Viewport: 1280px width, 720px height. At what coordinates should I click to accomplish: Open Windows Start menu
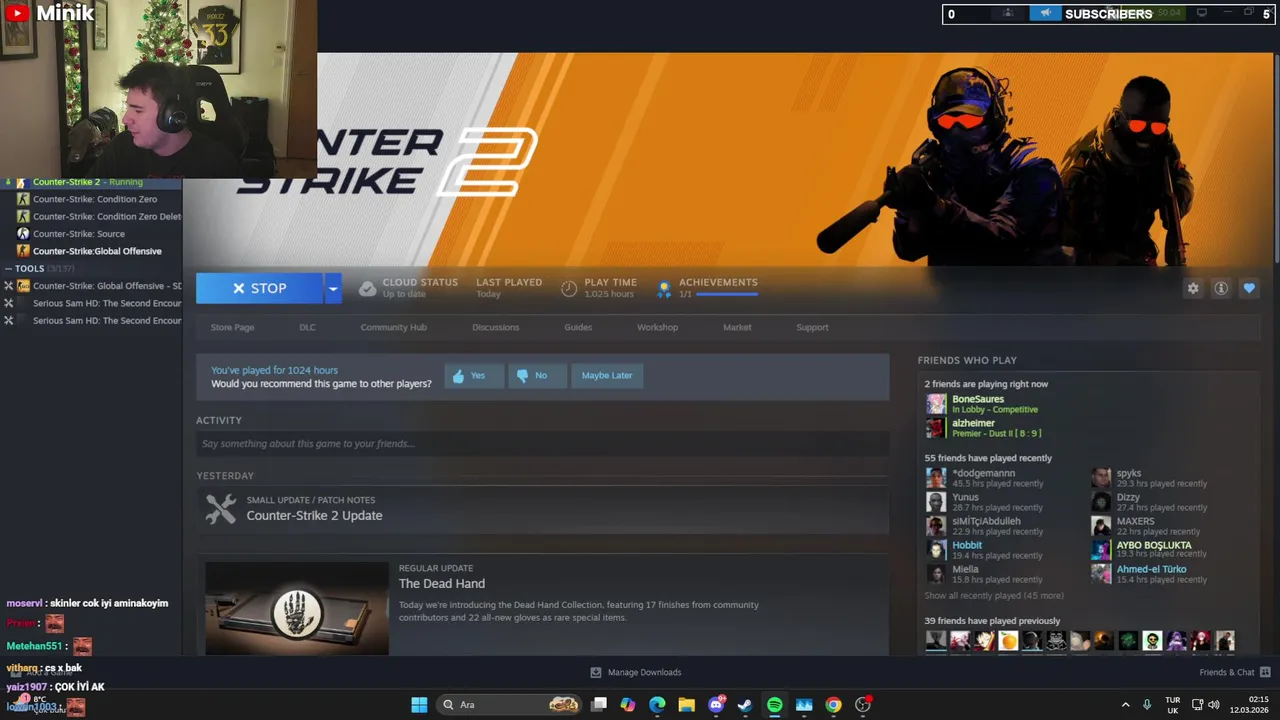pyautogui.click(x=419, y=705)
